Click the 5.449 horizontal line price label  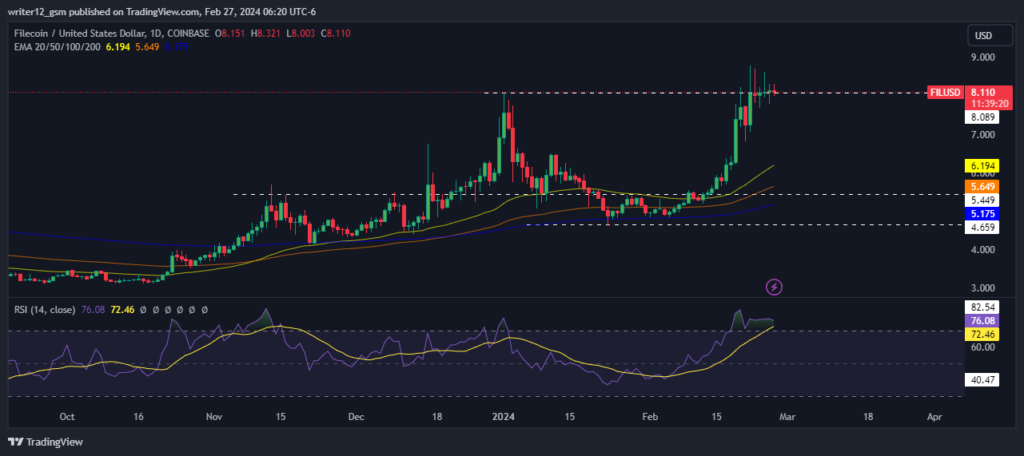click(982, 199)
